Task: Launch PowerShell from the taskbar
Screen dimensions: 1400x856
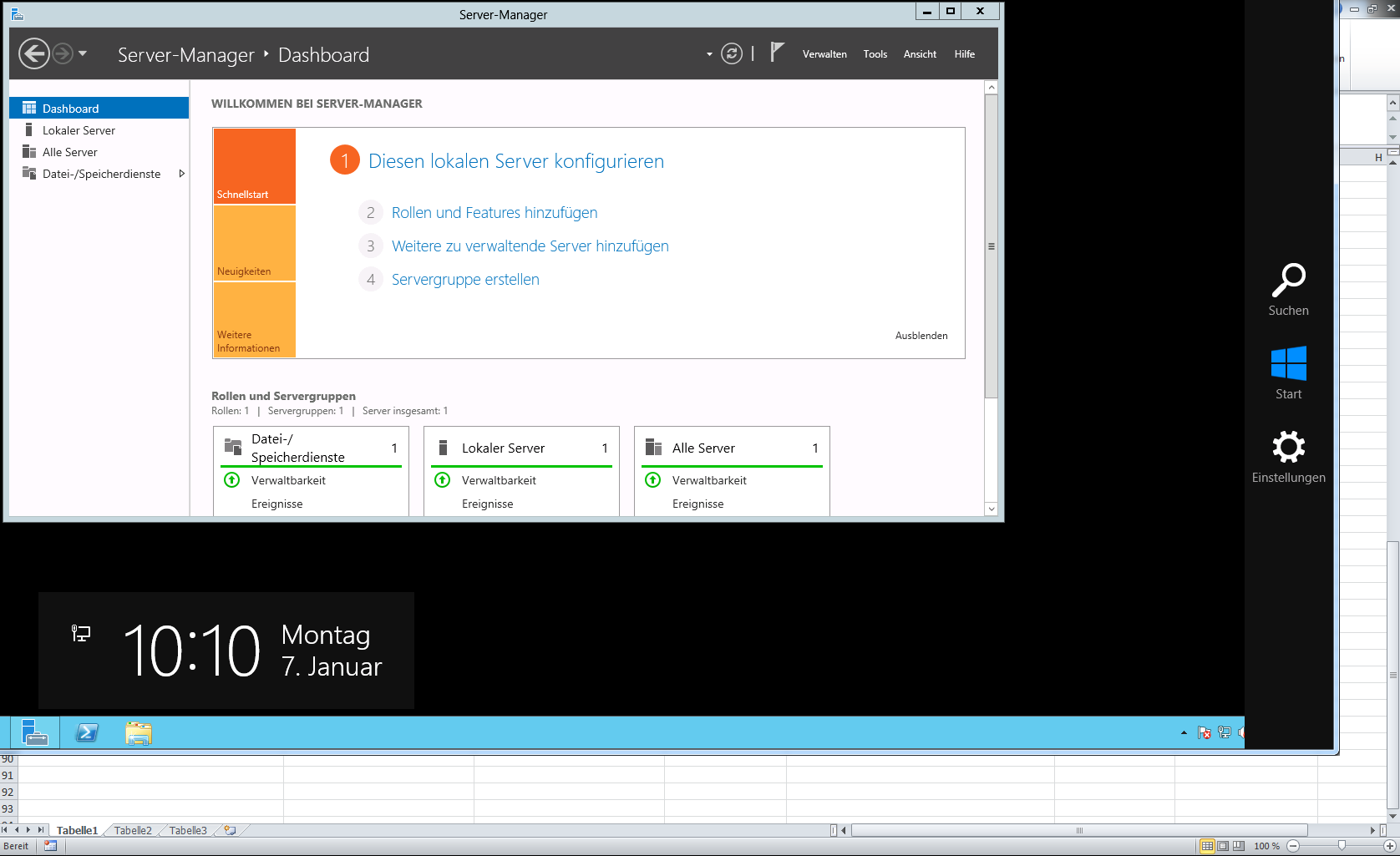Action: (x=87, y=732)
